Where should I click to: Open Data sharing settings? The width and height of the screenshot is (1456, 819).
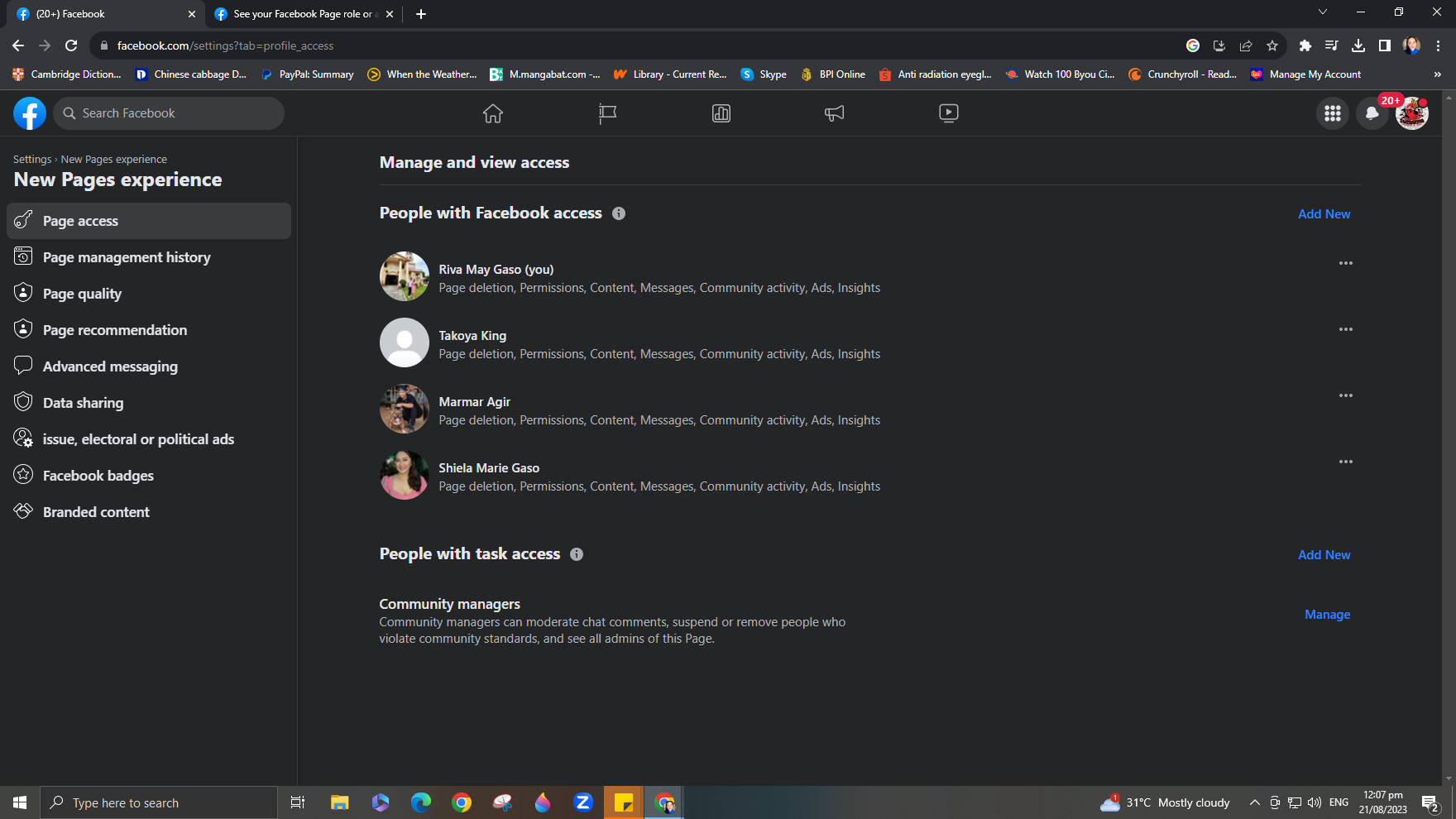(x=149, y=403)
